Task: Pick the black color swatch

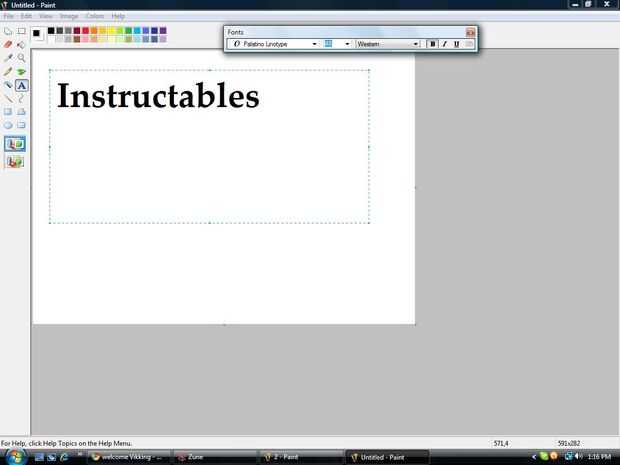Action: coord(51,30)
